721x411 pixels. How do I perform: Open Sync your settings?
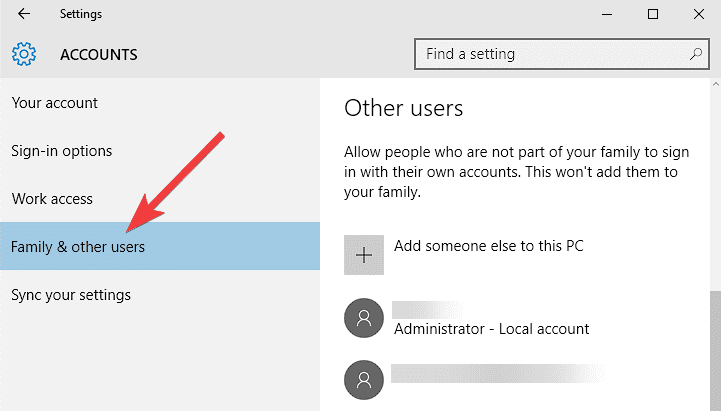(71, 295)
